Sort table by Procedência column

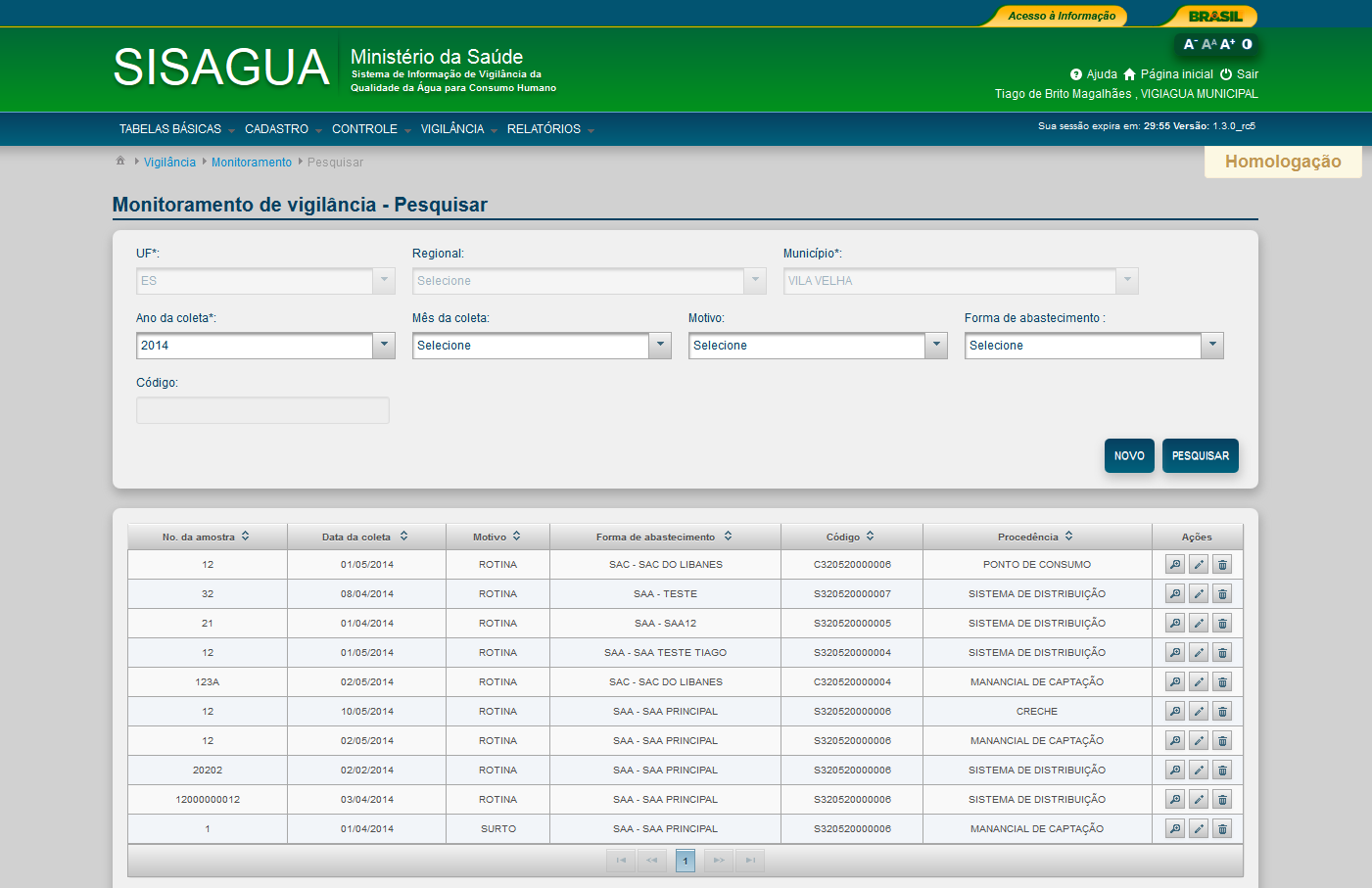point(1037,537)
